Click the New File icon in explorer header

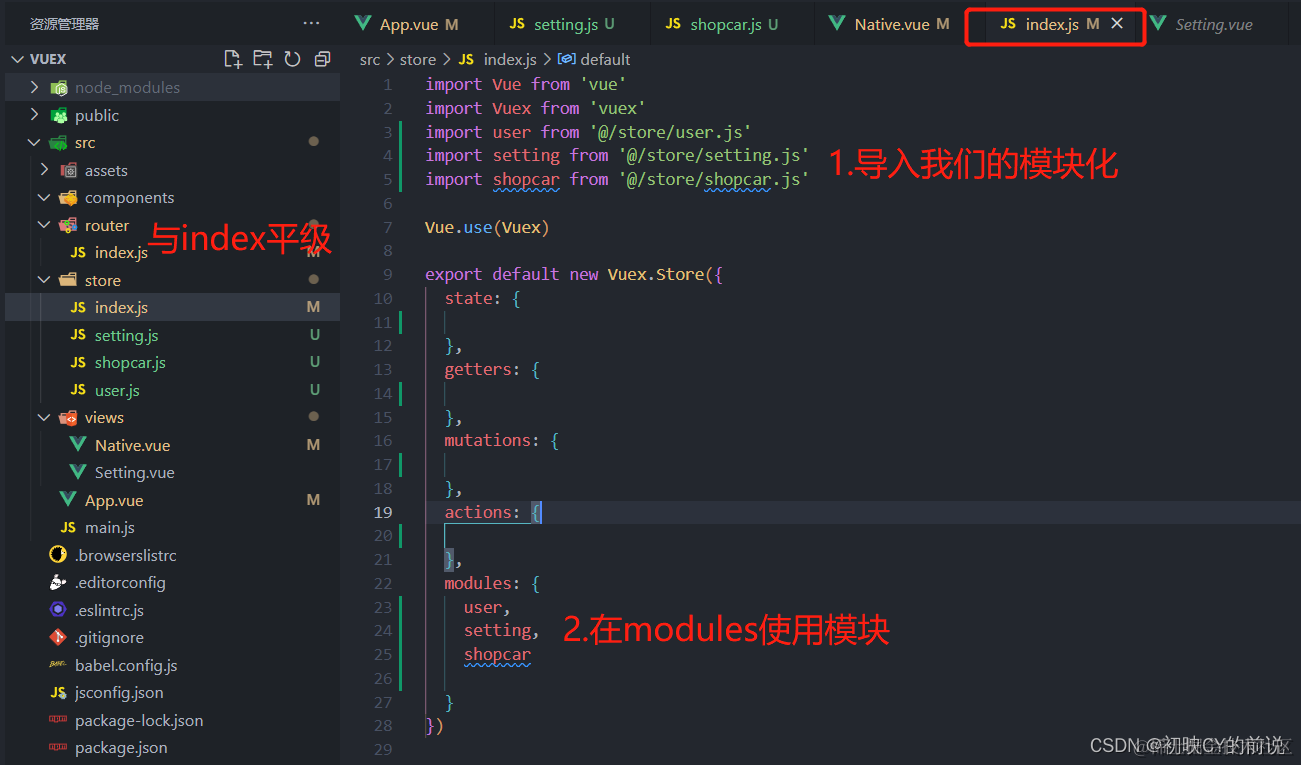(x=233, y=59)
